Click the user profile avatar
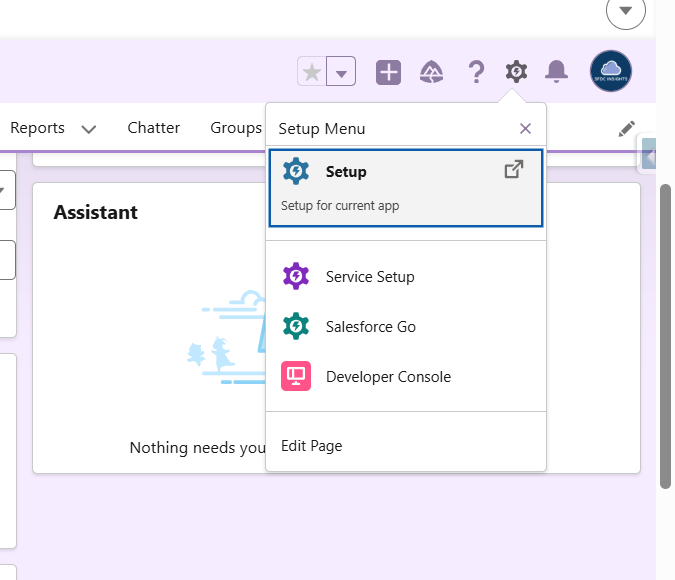This screenshot has width=675, height=580. 610,72
